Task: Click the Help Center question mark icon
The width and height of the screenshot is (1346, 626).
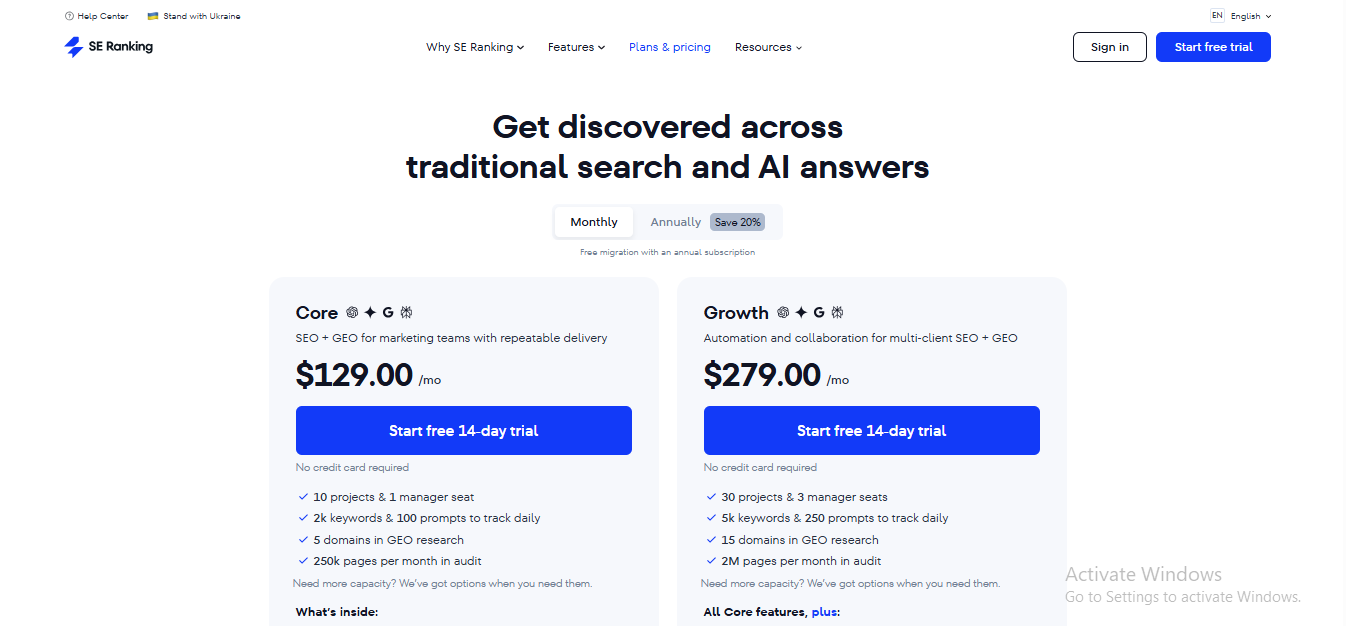Action: click(68, 15)
